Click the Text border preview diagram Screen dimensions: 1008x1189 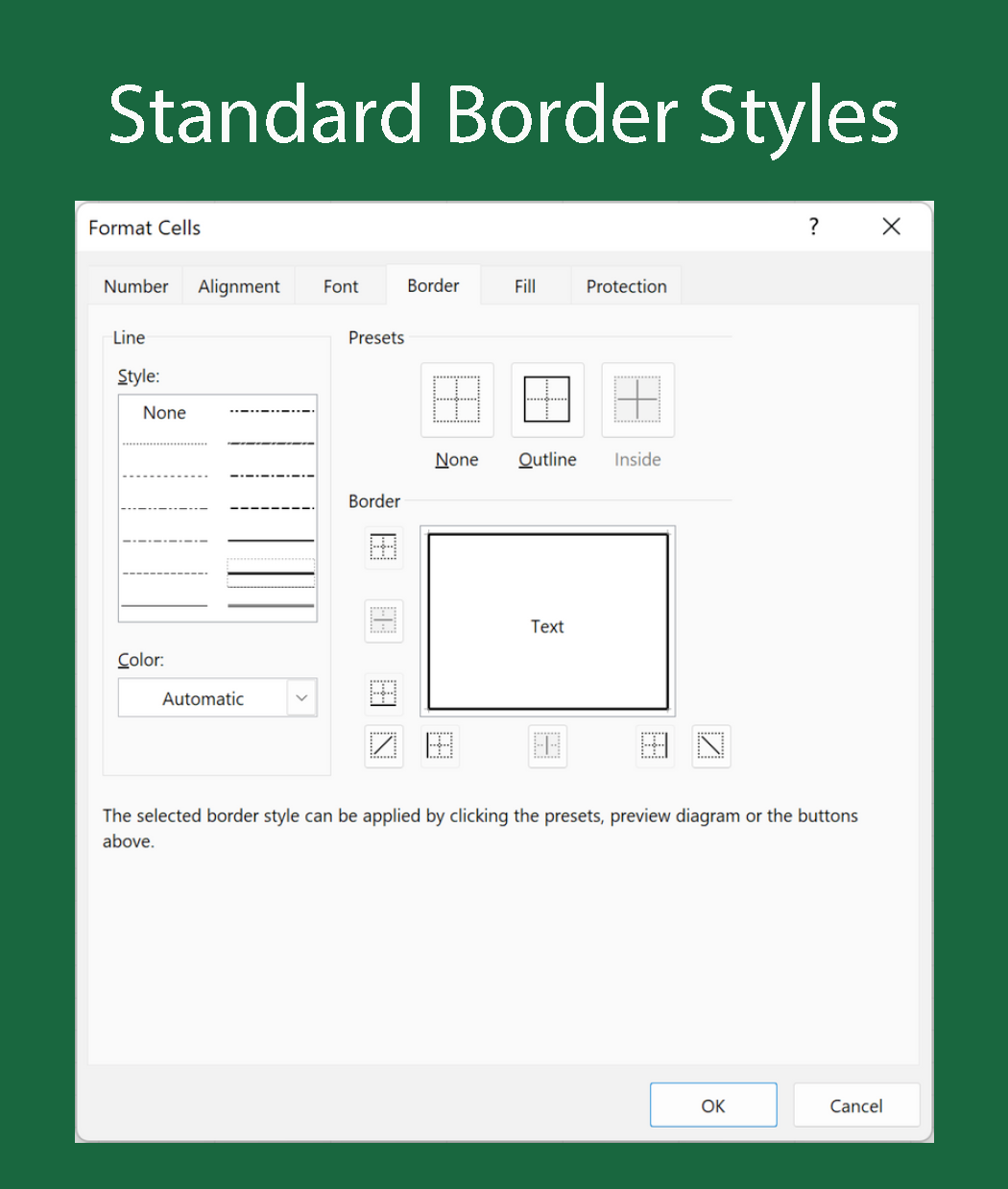547,621
